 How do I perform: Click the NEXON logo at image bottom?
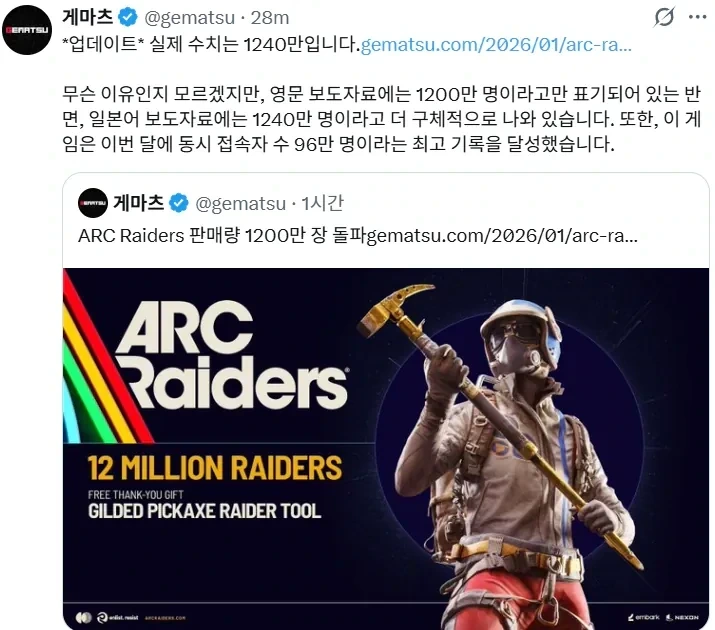[x=682, y=617]
